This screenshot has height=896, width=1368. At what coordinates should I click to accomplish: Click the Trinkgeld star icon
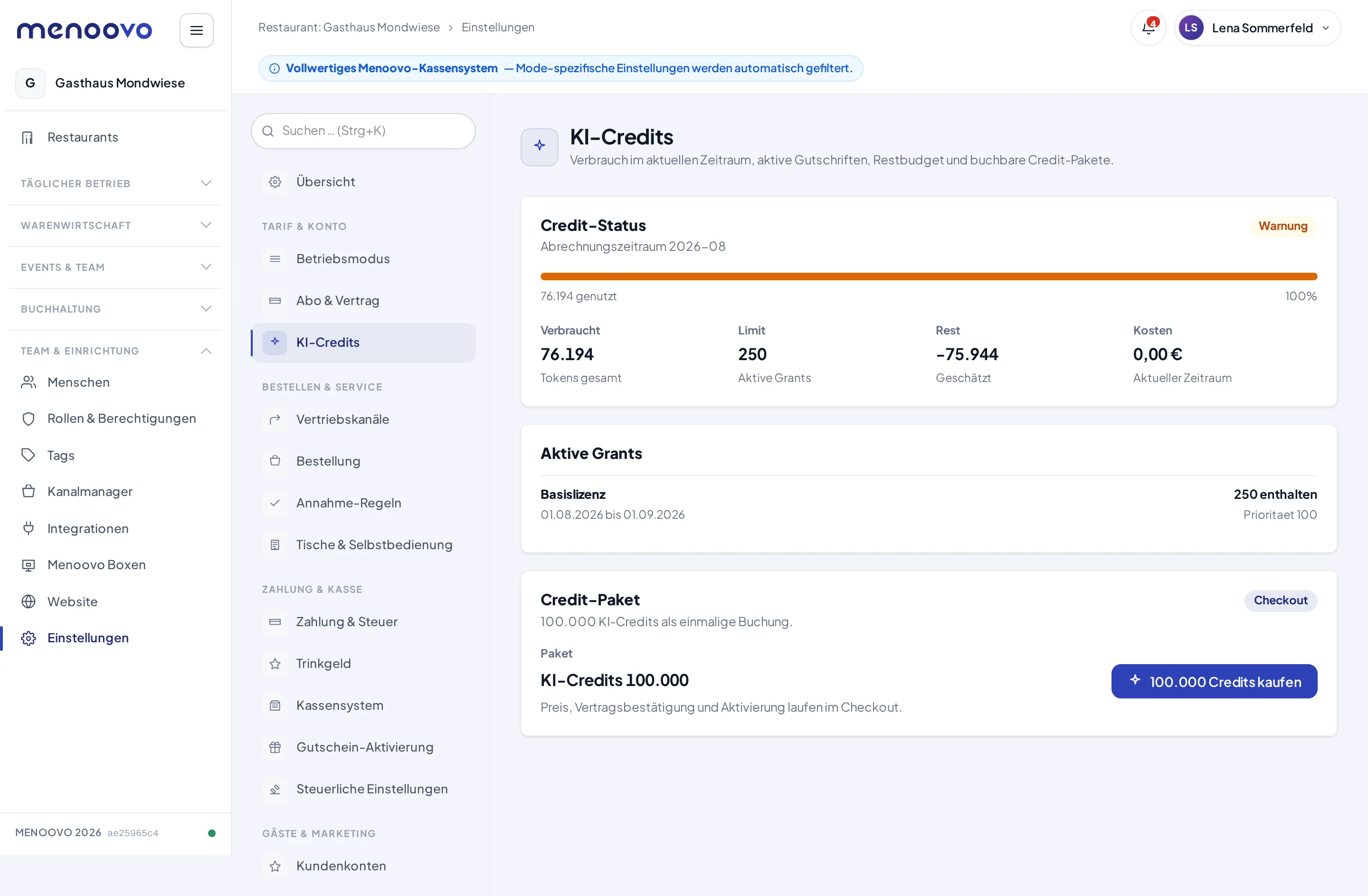point(275,664)
